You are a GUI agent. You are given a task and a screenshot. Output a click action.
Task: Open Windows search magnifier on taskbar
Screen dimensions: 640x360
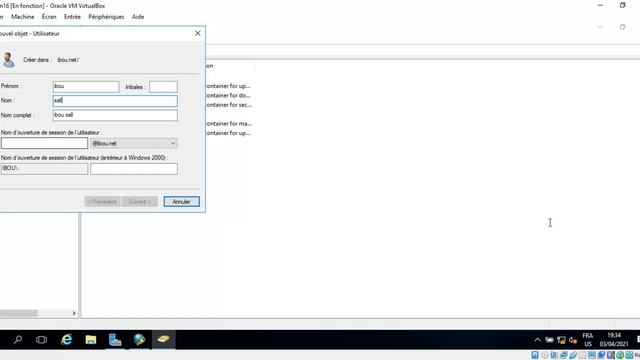pyautogui.click(x=18, y=340)
